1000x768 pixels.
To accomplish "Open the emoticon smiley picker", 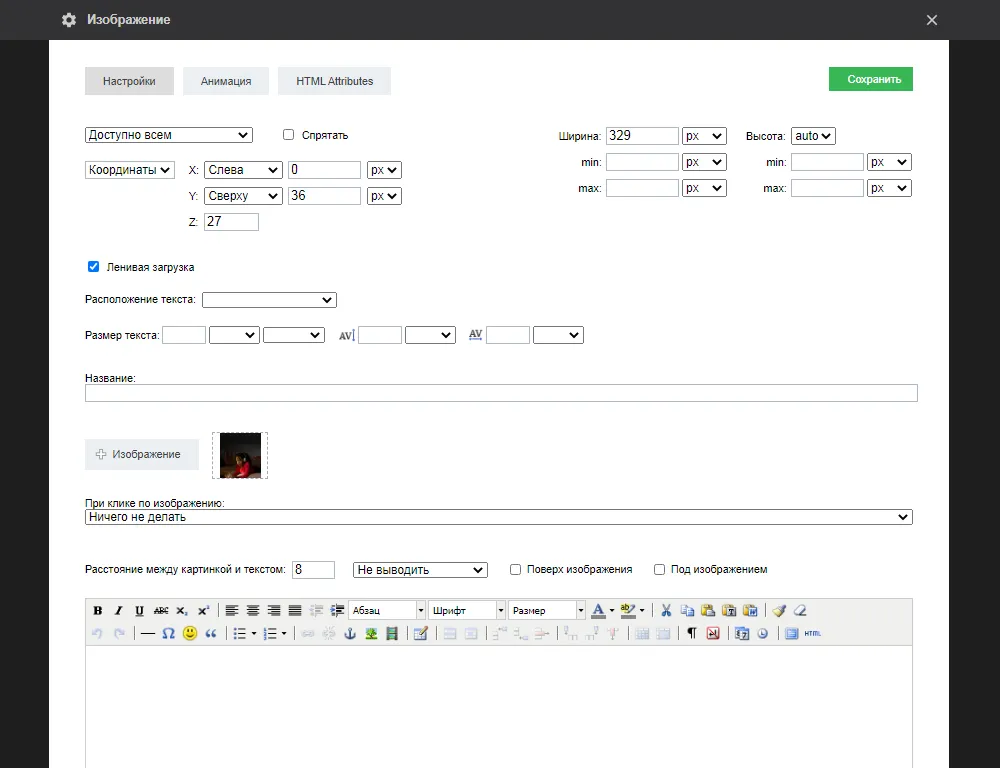I will [x=189, y=633].
